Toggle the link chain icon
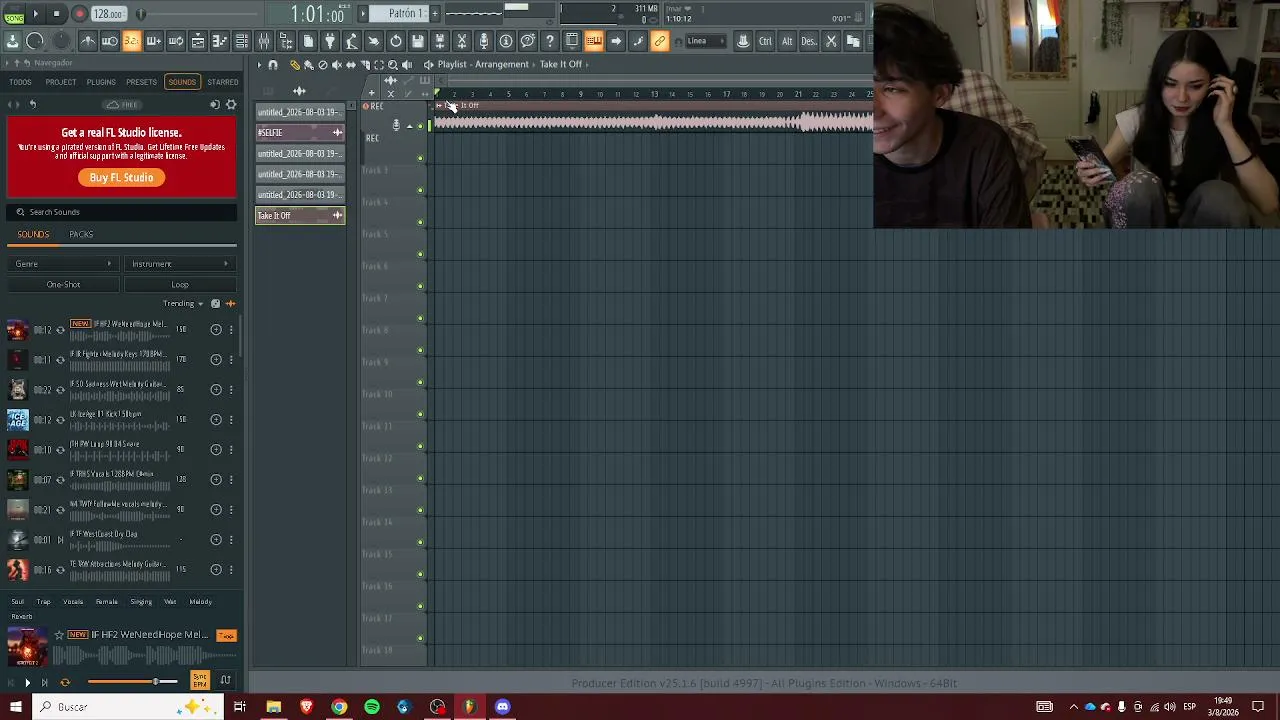The image size is (1280, 720). [660, 41]
